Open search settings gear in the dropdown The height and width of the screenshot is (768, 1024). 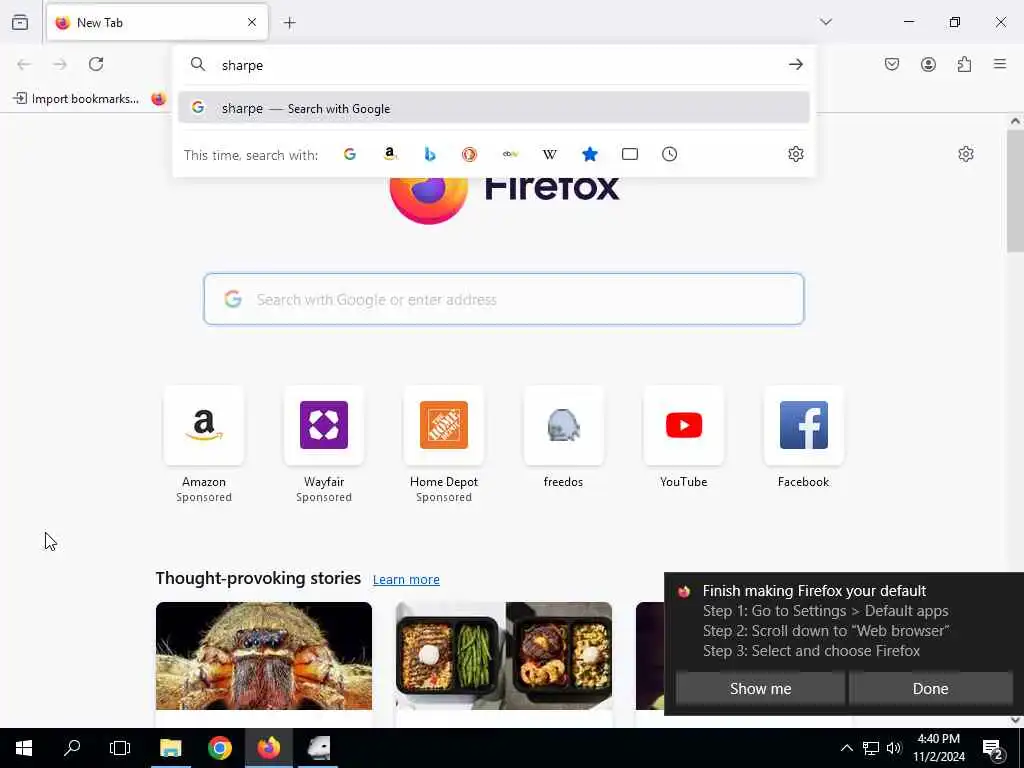tap(795, 154)
